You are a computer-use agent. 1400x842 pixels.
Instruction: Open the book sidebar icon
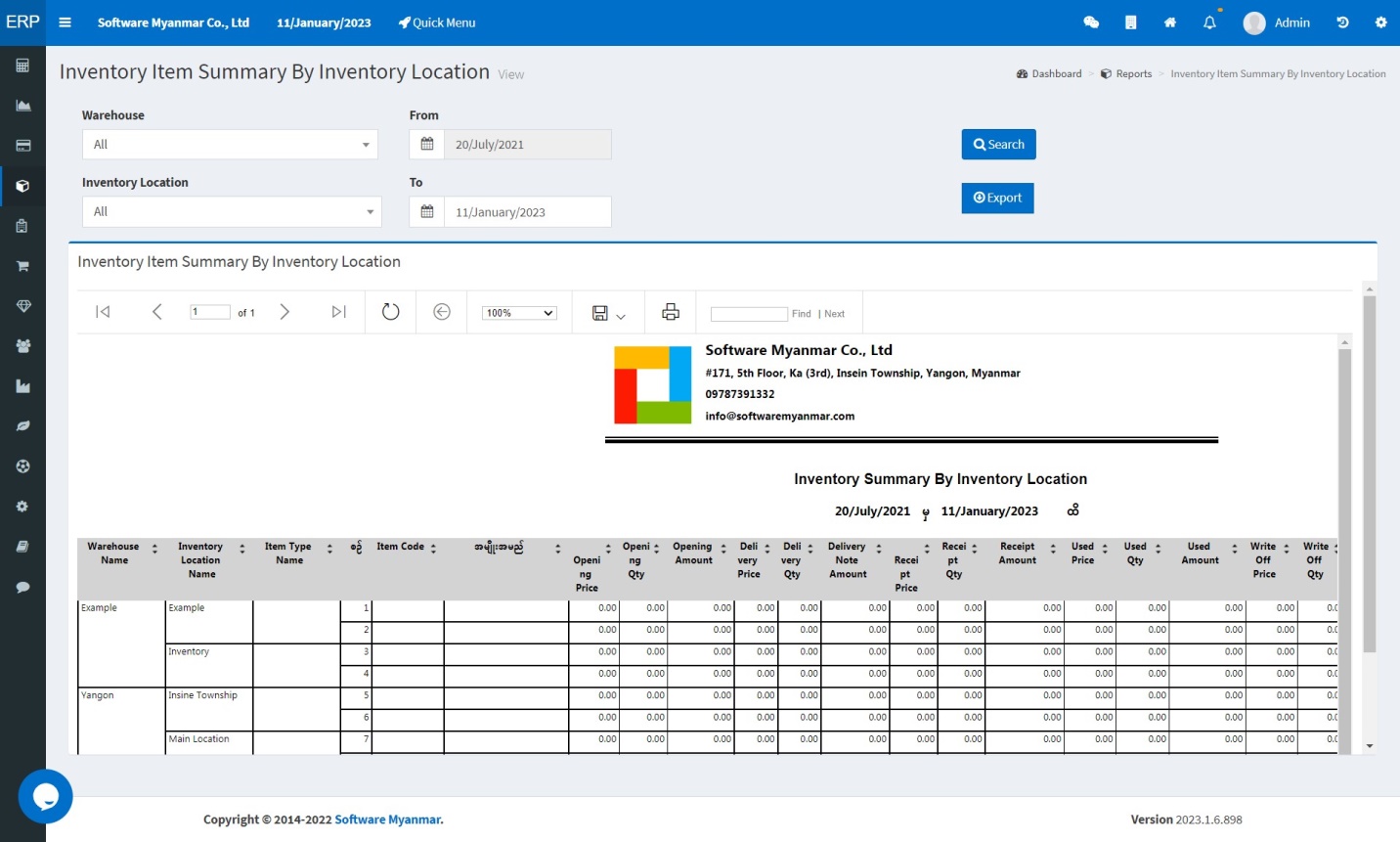pyautogui.click(x=22, y=547)
